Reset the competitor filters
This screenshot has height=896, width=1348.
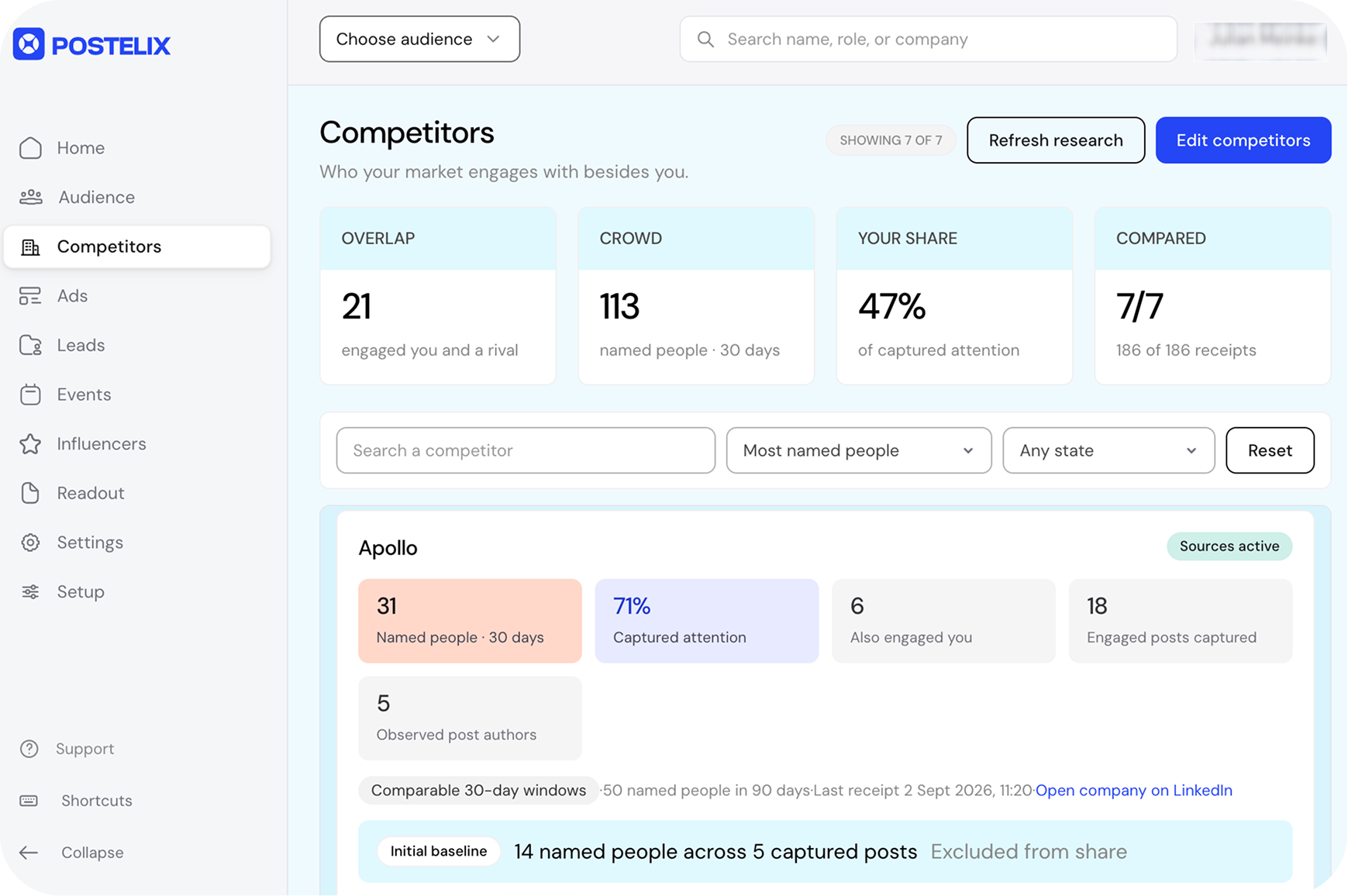pos(1270,450)
